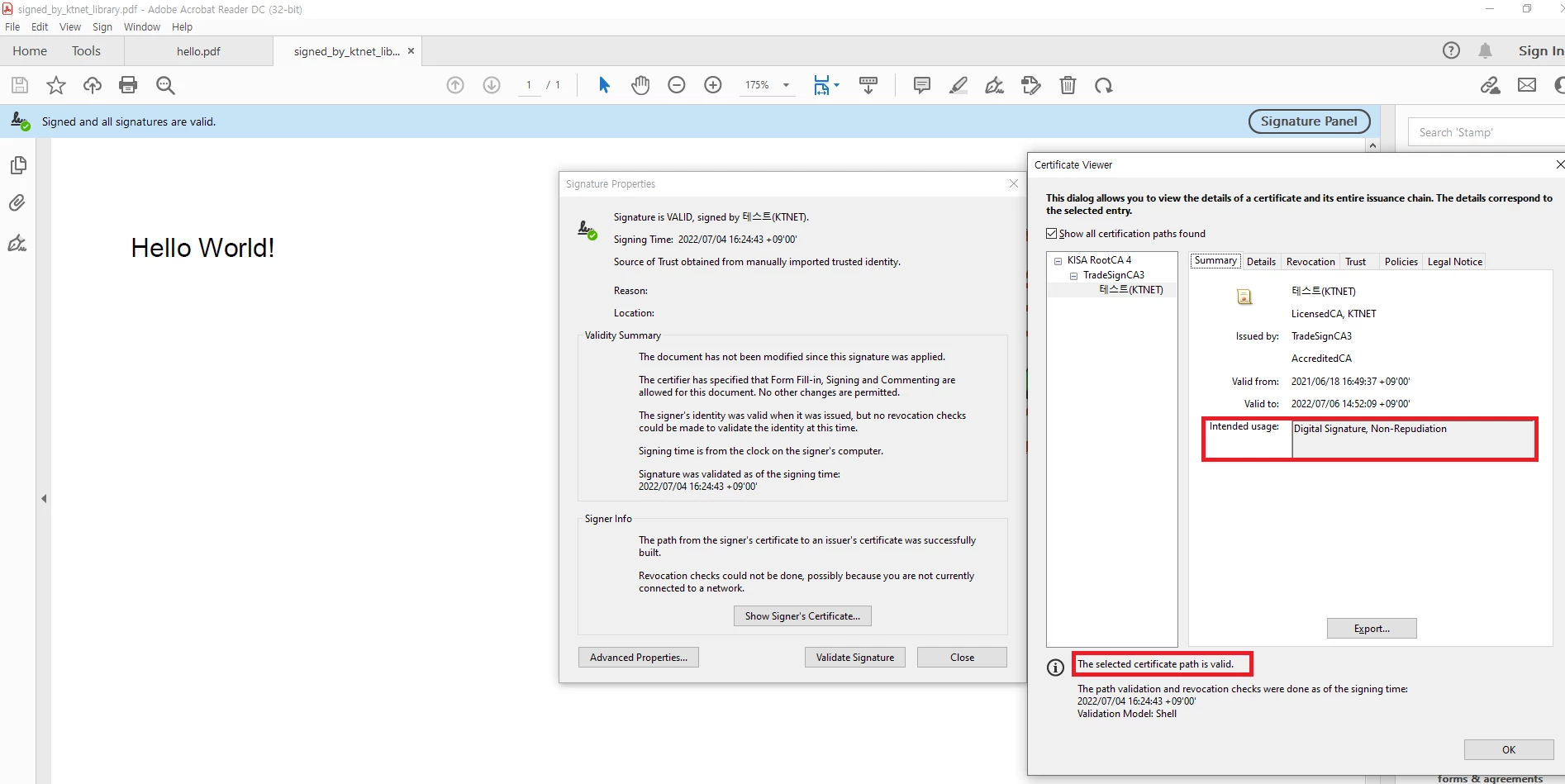This screenshot has width=1565, height=784.
Task: Open the Details tab in Certificate Viewer
Action: tap(1261, 262)
